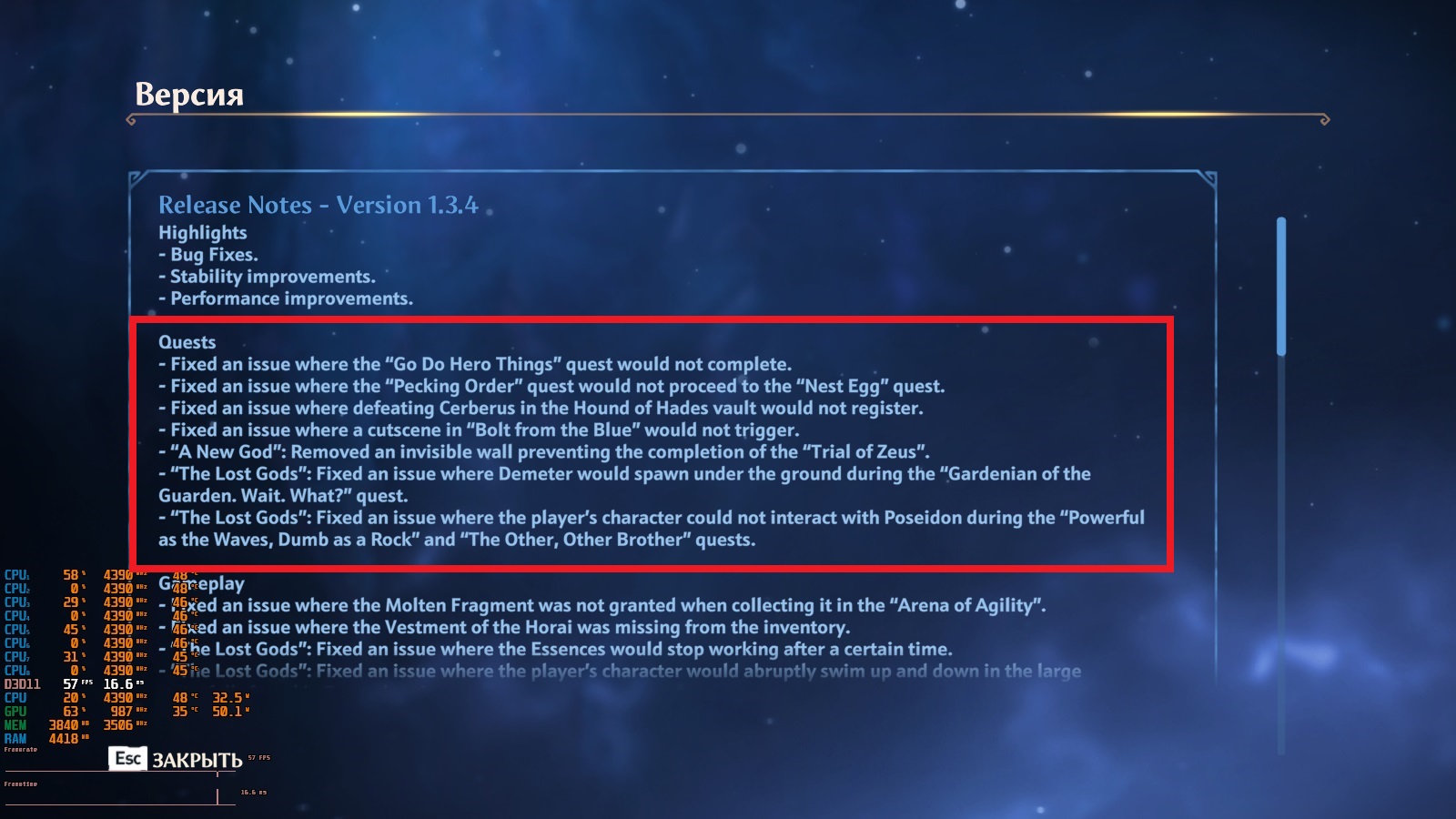Click the GPU usage row in overlay

(126, 711)
